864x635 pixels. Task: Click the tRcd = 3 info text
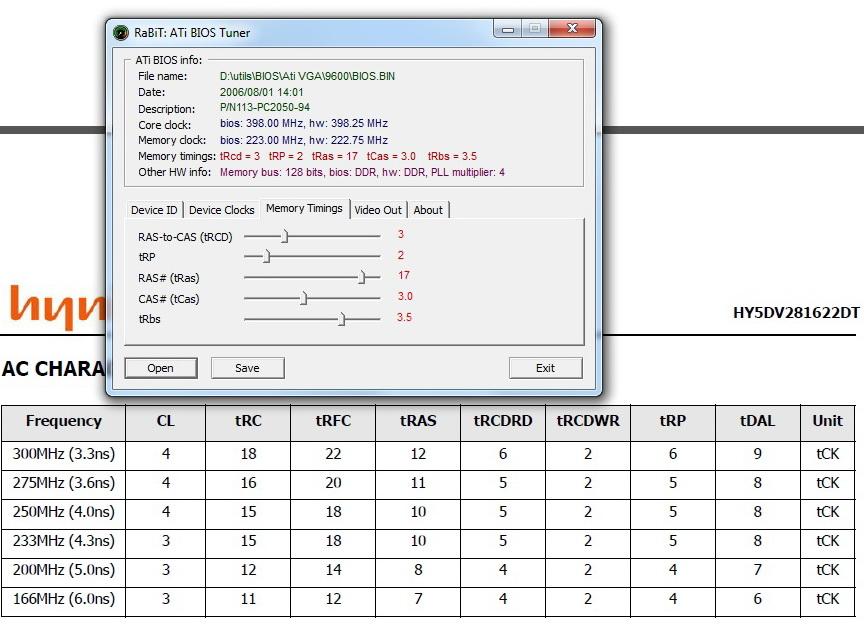click(240, 156)
